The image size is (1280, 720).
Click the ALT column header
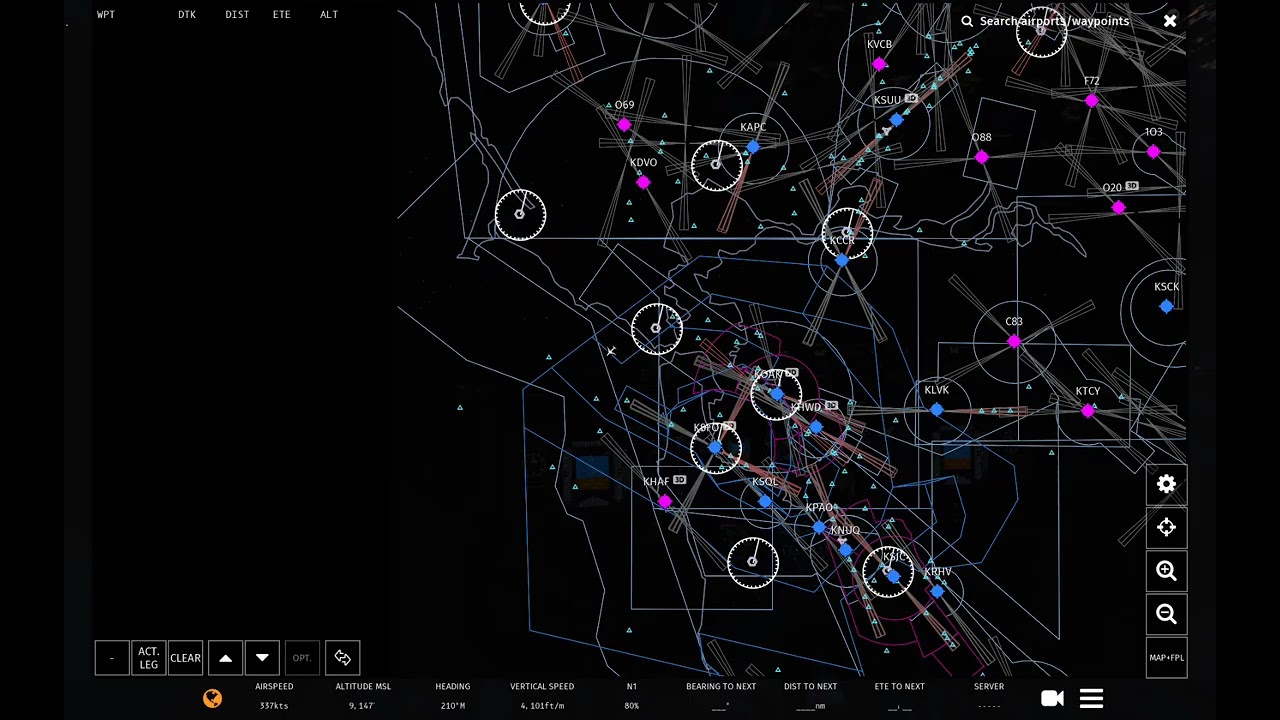329,15
